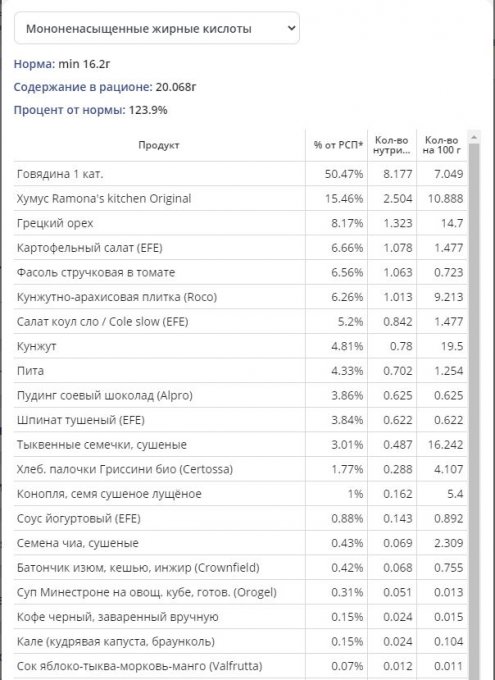Image resolution: width=495 pixels, height=680 pixels.
Task: Select the Говядина 1 кат. row
Action: 240,174
